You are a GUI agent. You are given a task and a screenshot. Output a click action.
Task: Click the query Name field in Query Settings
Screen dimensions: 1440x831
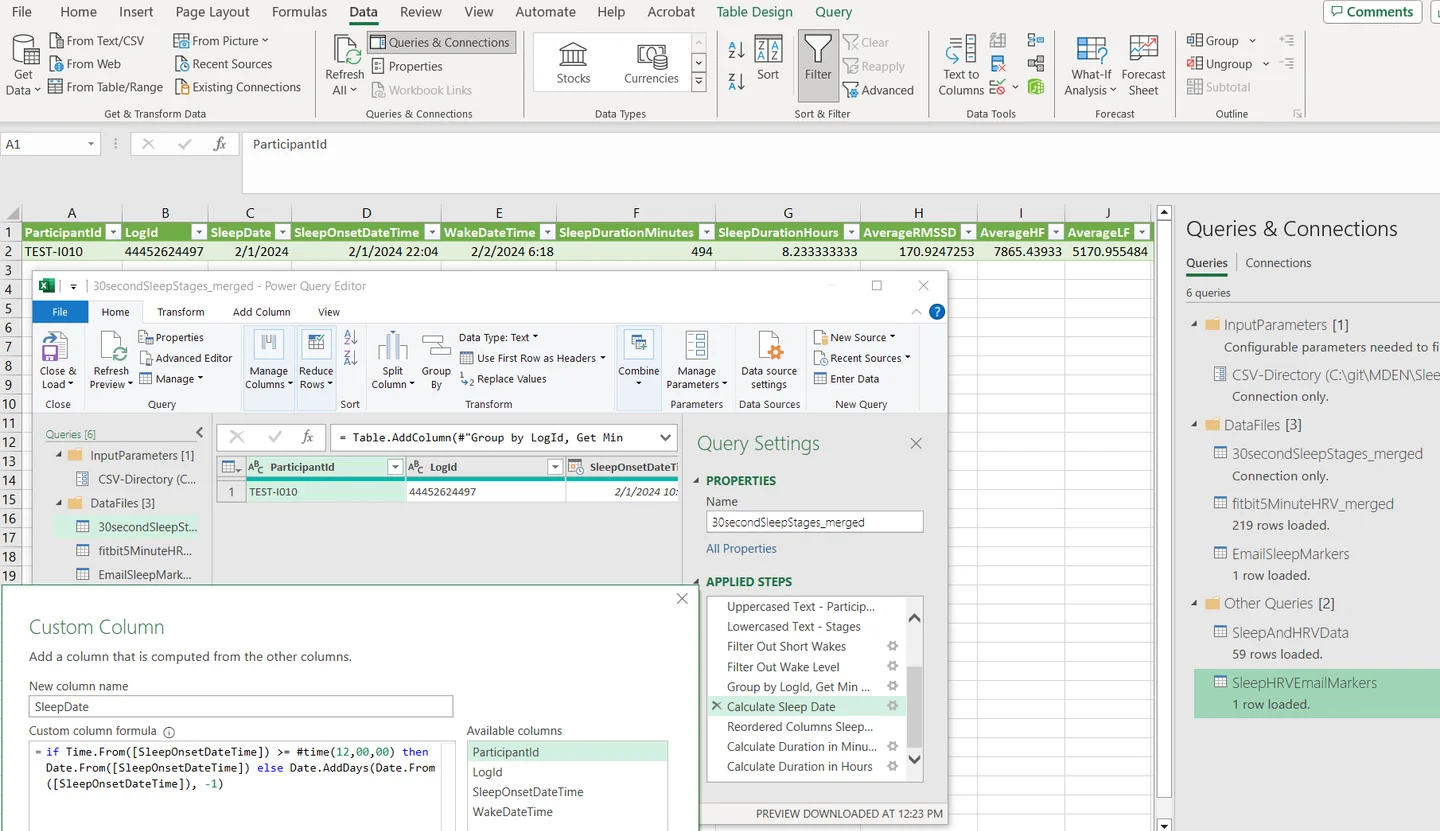pyautogui.click(x=814, y=522)
